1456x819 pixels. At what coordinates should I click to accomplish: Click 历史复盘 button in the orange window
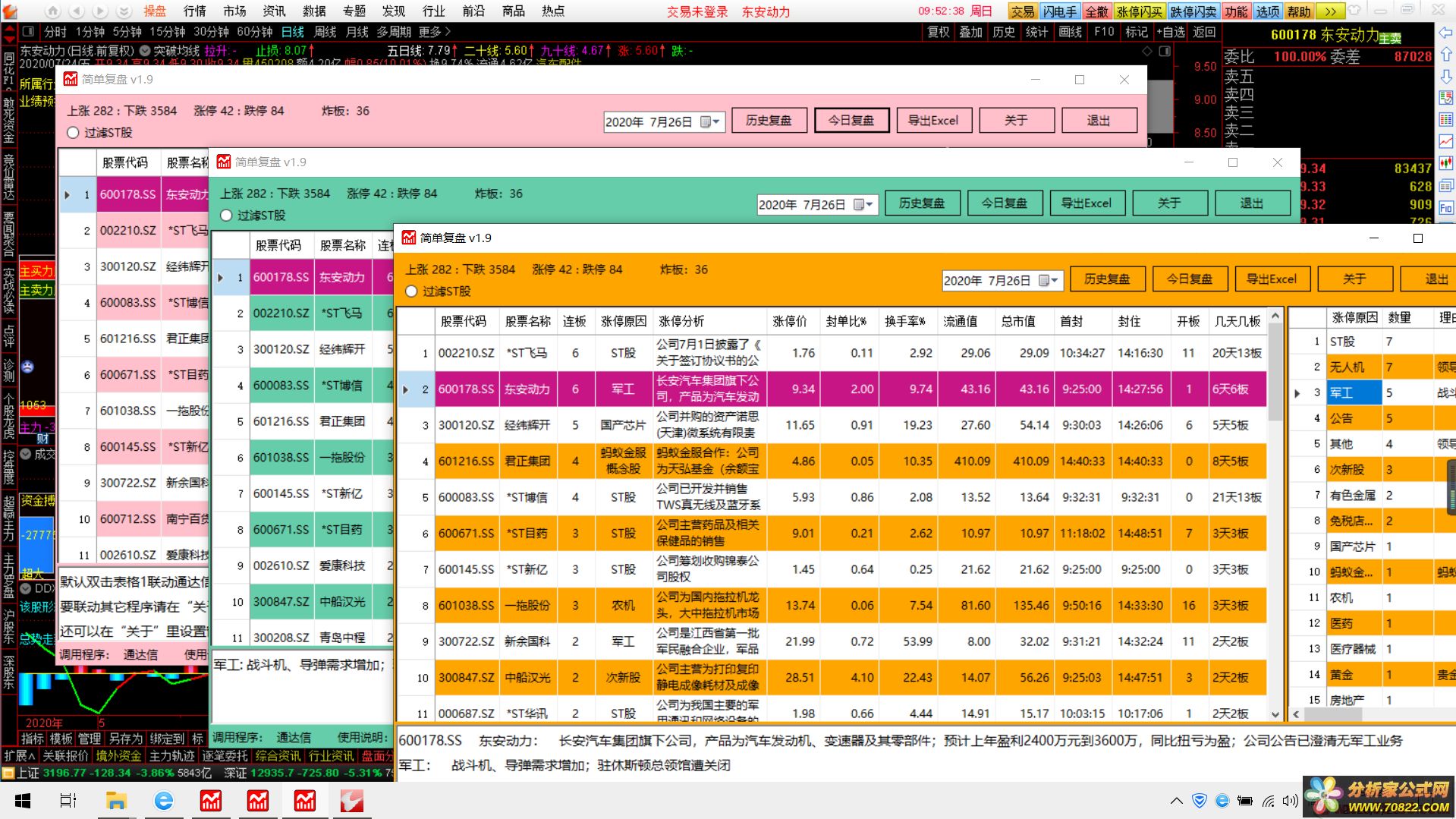click(1107, 279)
